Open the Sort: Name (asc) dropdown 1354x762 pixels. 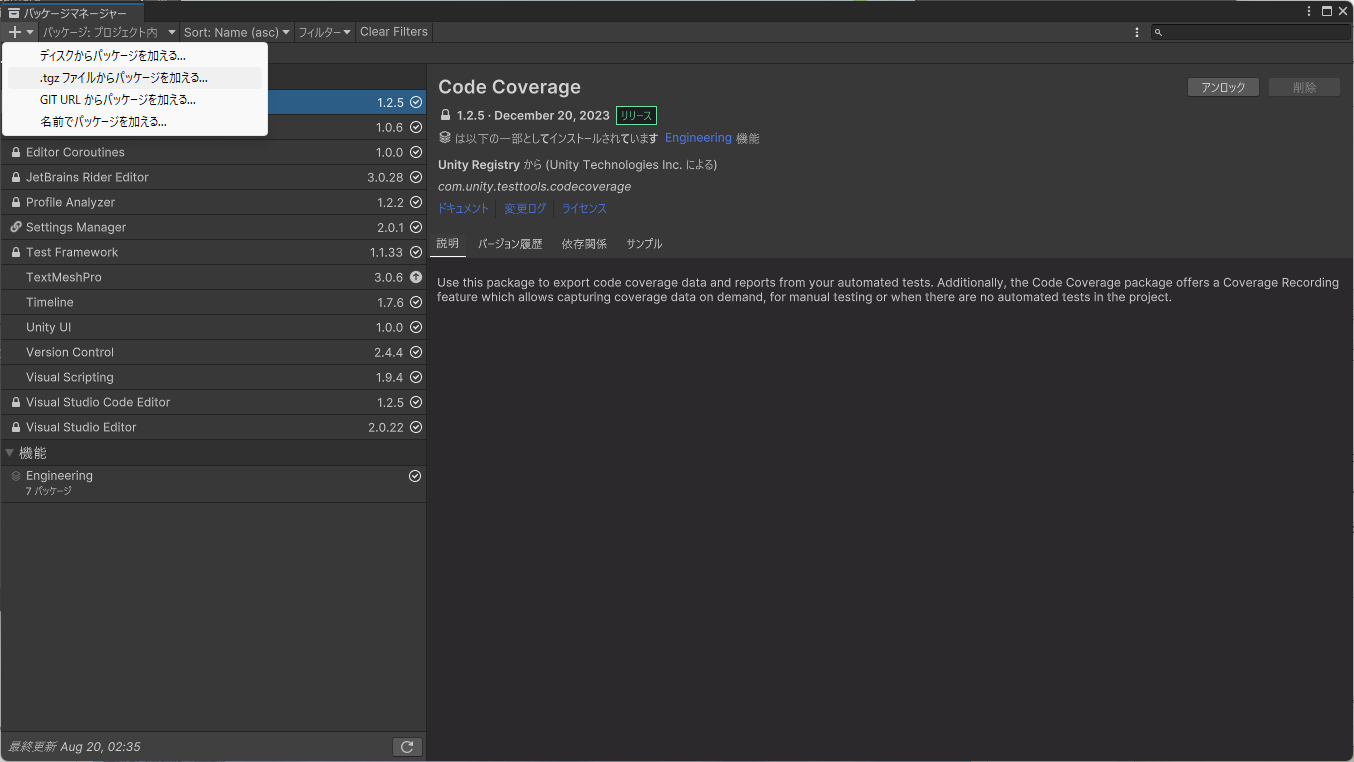(x=237, y=32)
